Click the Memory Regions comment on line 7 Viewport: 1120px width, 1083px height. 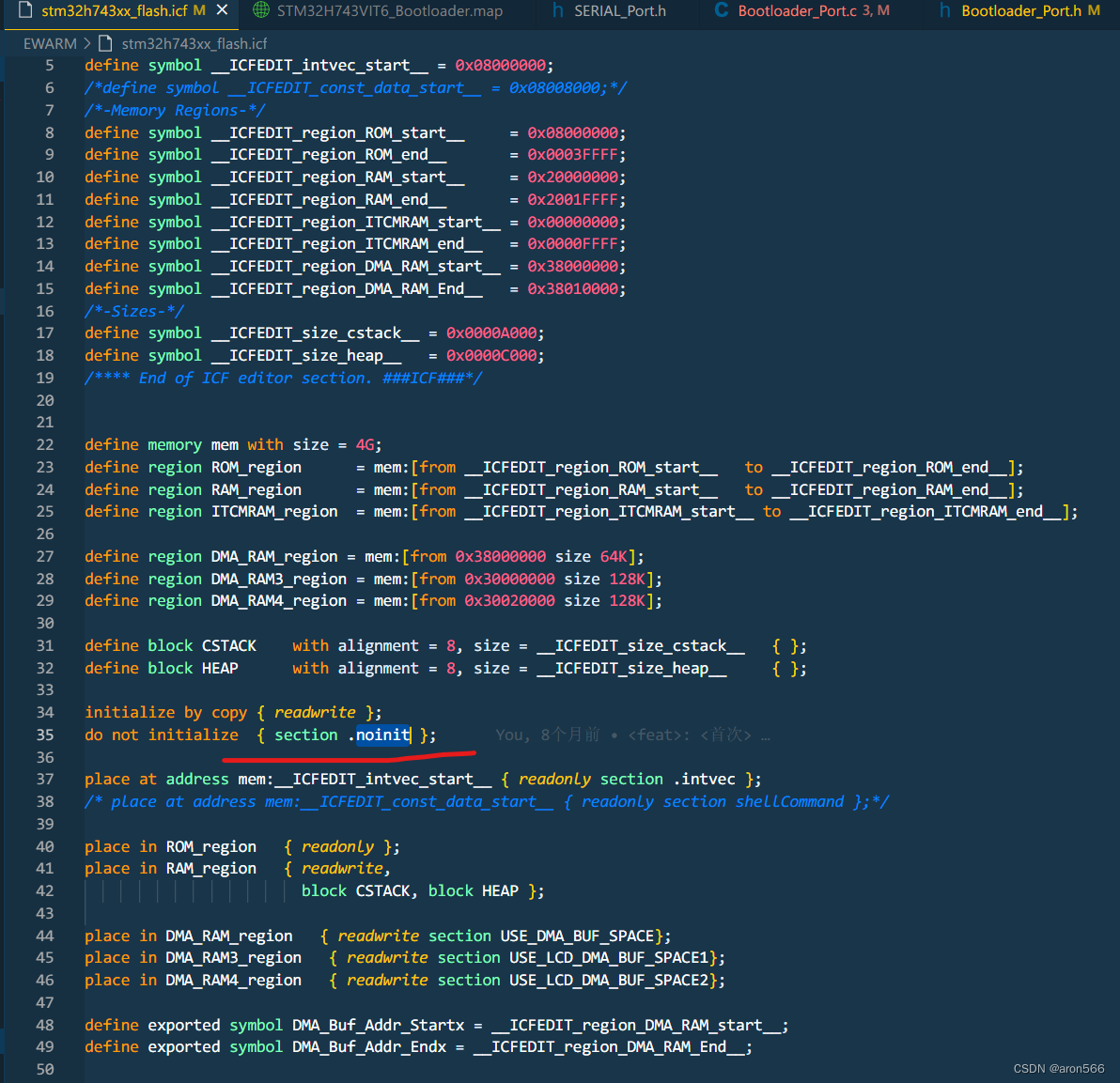click(175, 111)
